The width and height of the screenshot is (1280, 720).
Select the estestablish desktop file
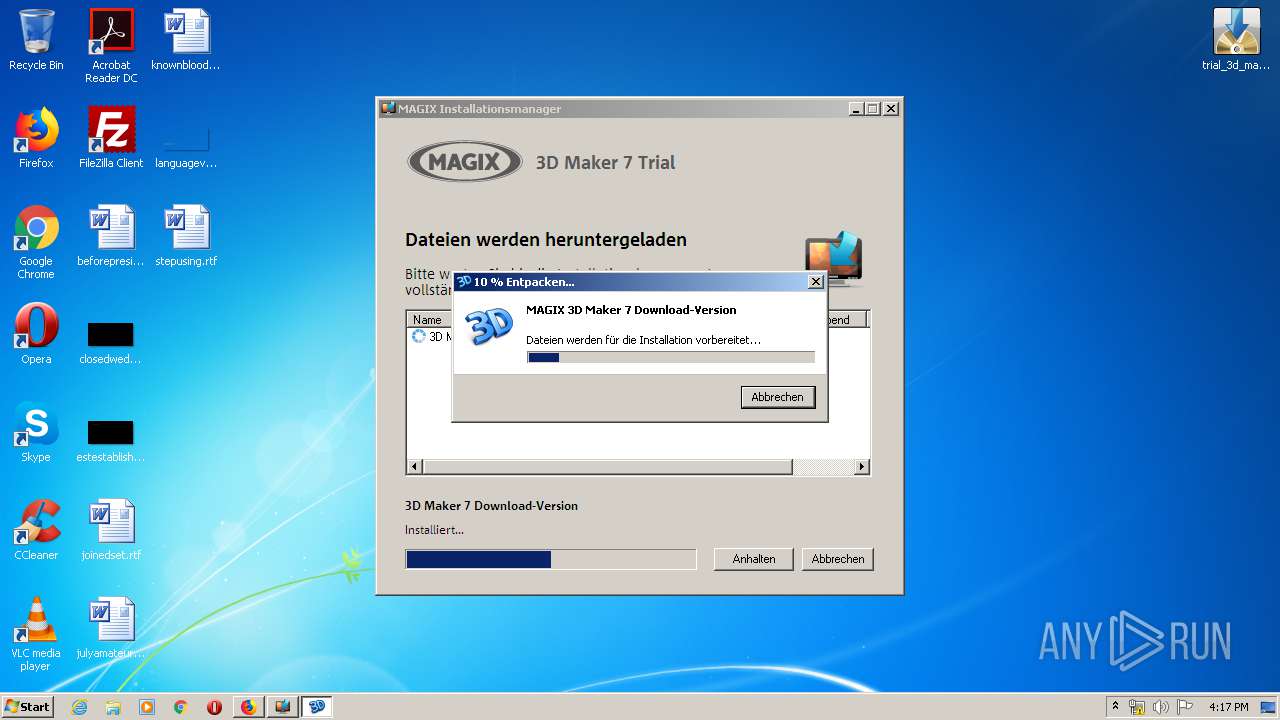(x=111, y=441)
